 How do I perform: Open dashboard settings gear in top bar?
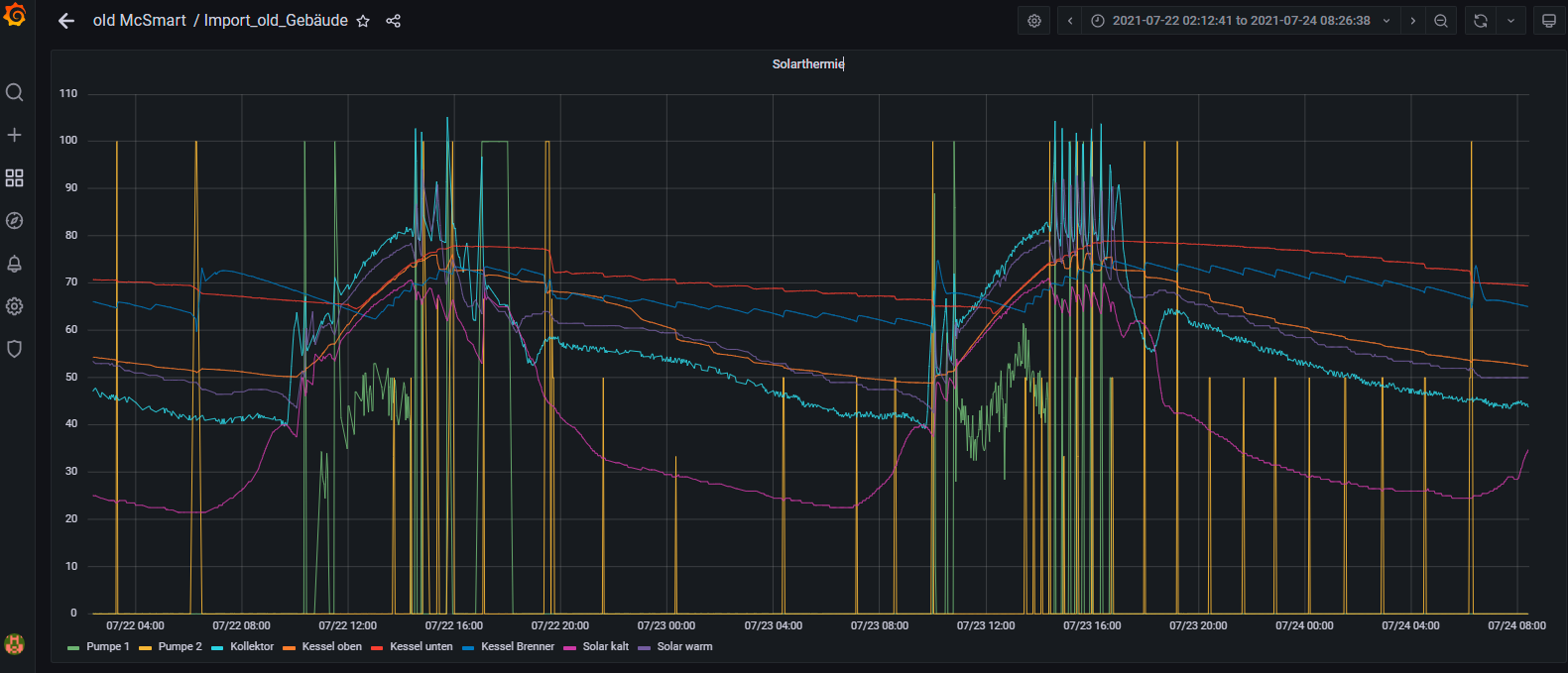point(1034,21)
